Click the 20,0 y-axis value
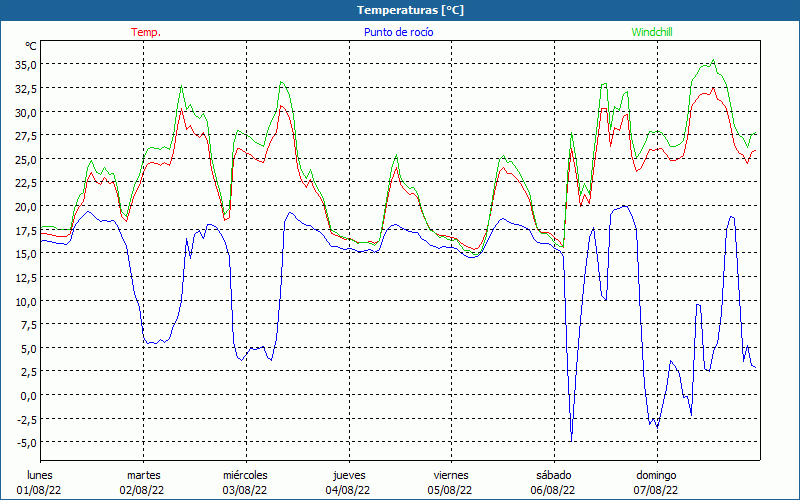 (26, 207)
